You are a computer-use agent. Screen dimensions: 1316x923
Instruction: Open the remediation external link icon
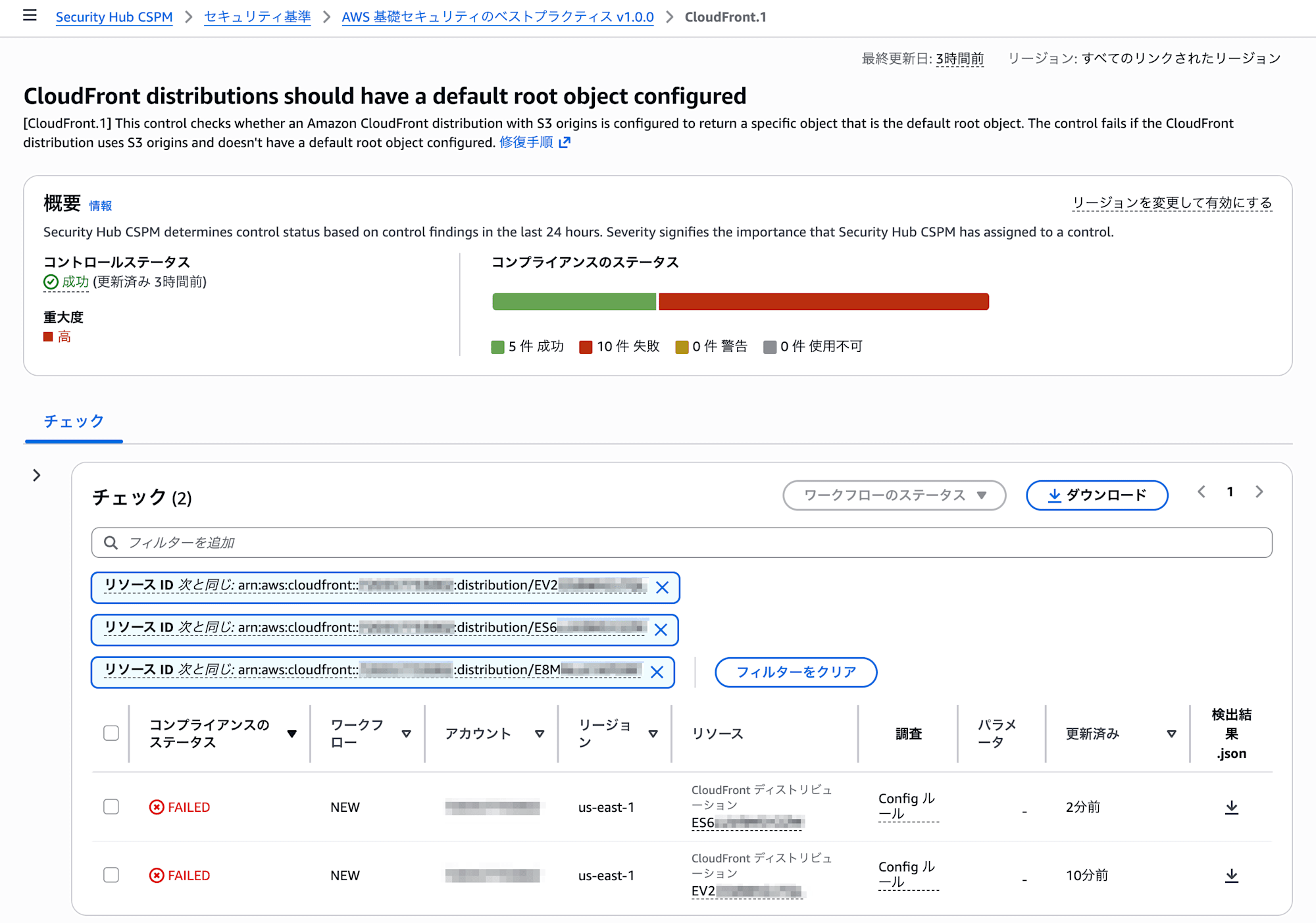pyautogui.click(x=564, y=143)
